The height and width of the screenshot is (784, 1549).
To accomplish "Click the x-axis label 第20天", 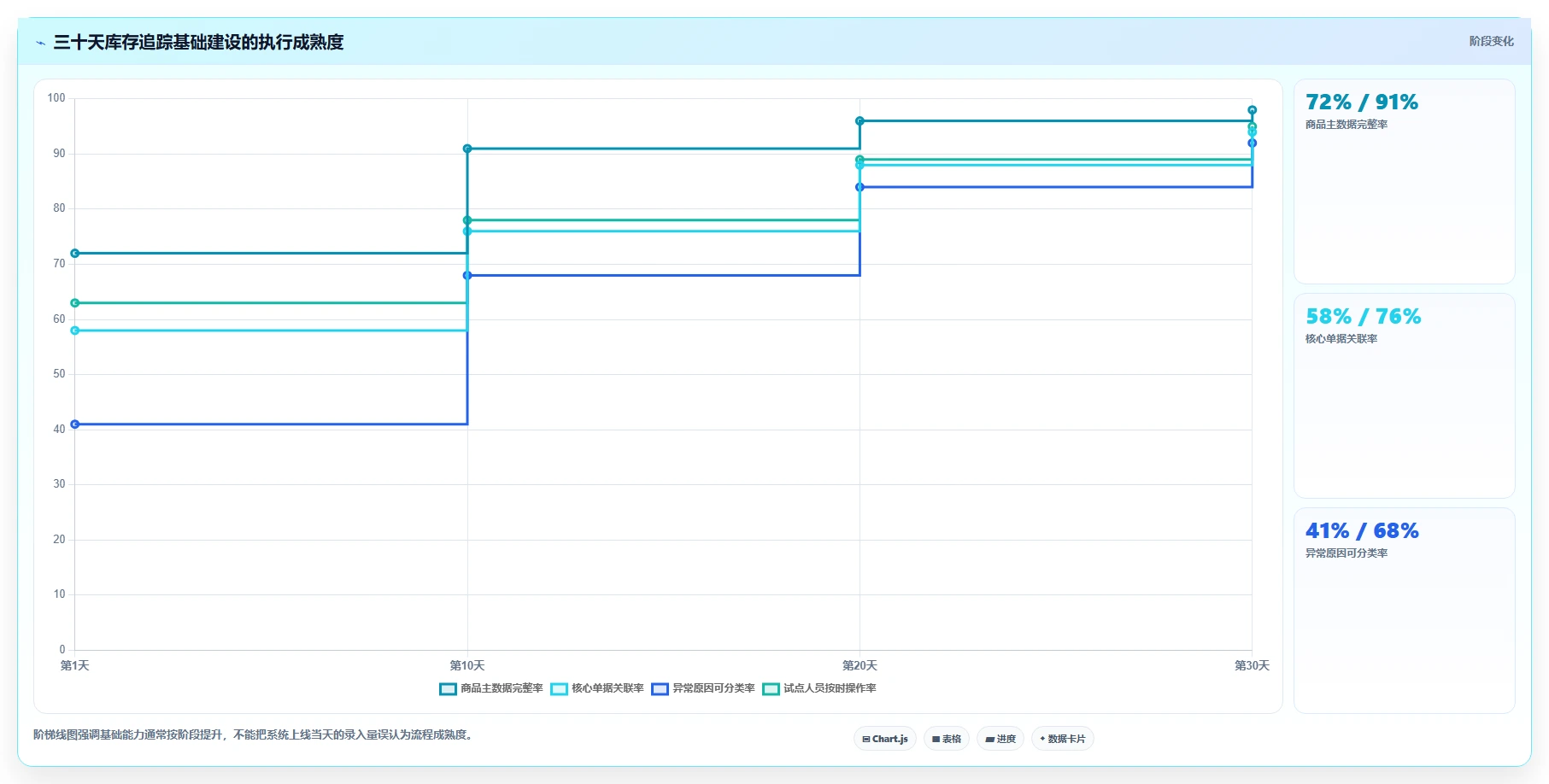I will [860, 665].
